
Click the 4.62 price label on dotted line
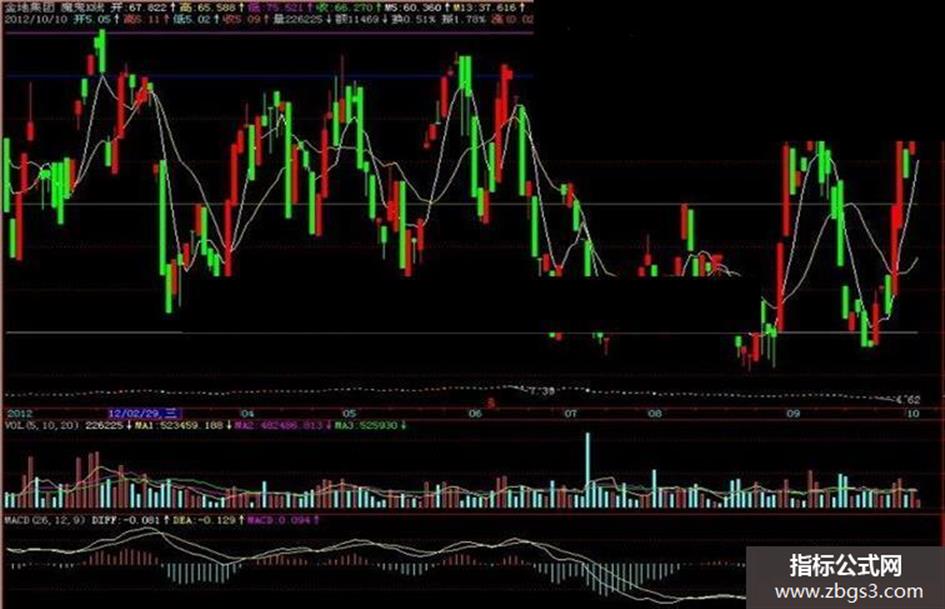pos(908,400)
